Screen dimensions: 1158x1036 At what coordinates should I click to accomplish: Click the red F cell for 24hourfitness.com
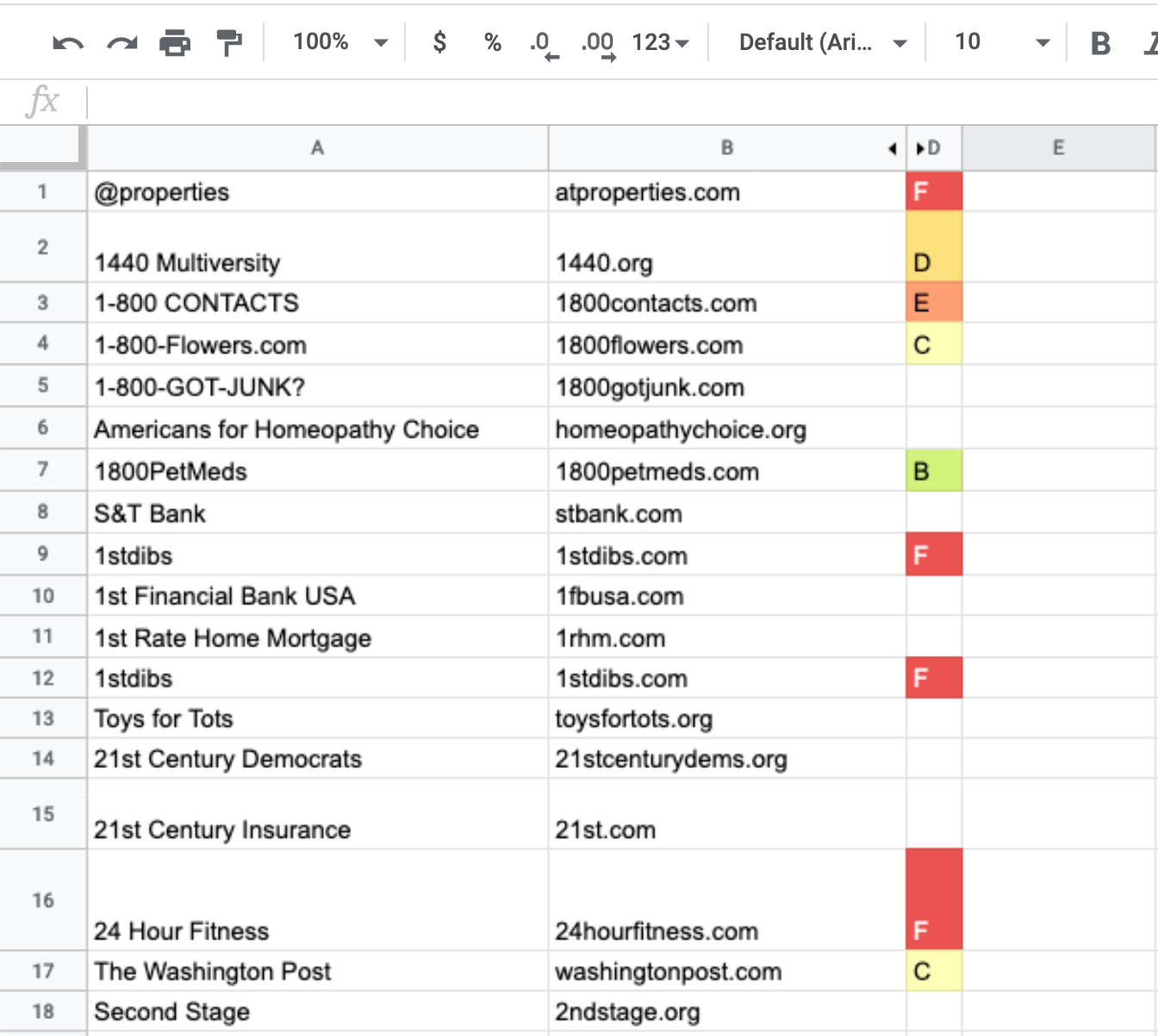[934, 900]
